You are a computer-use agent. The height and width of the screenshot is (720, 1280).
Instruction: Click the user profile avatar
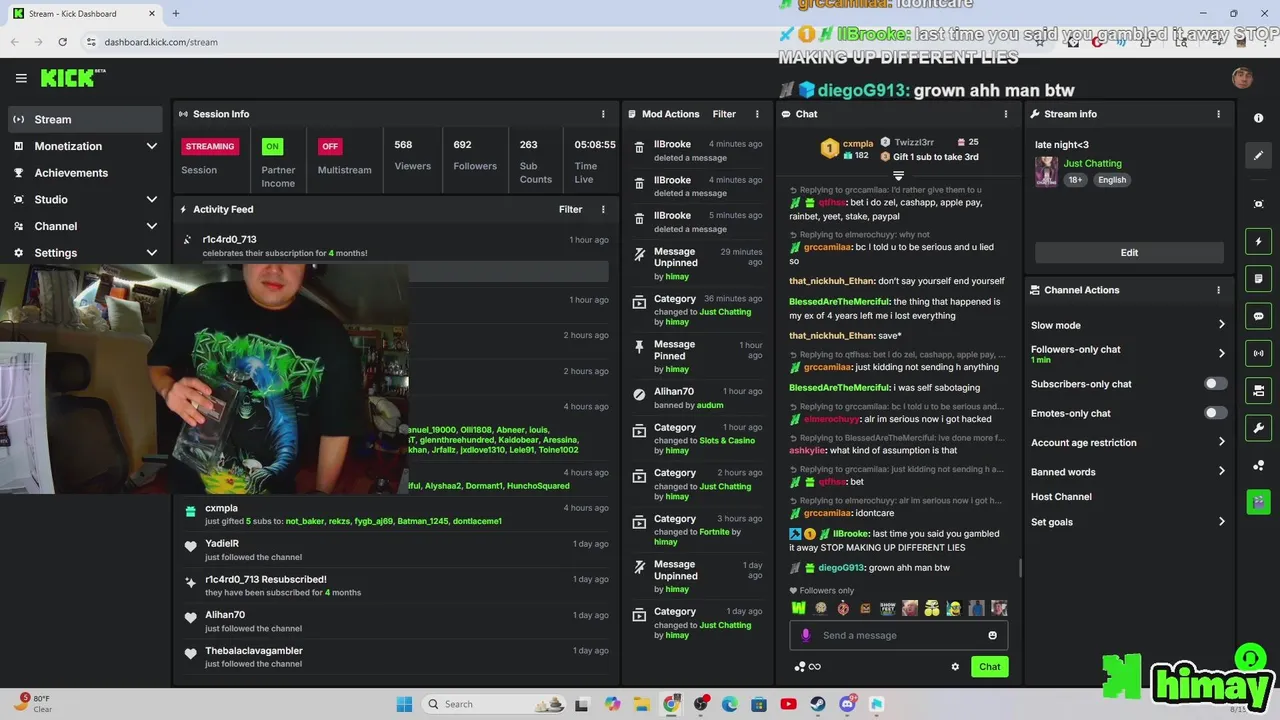1242,78
